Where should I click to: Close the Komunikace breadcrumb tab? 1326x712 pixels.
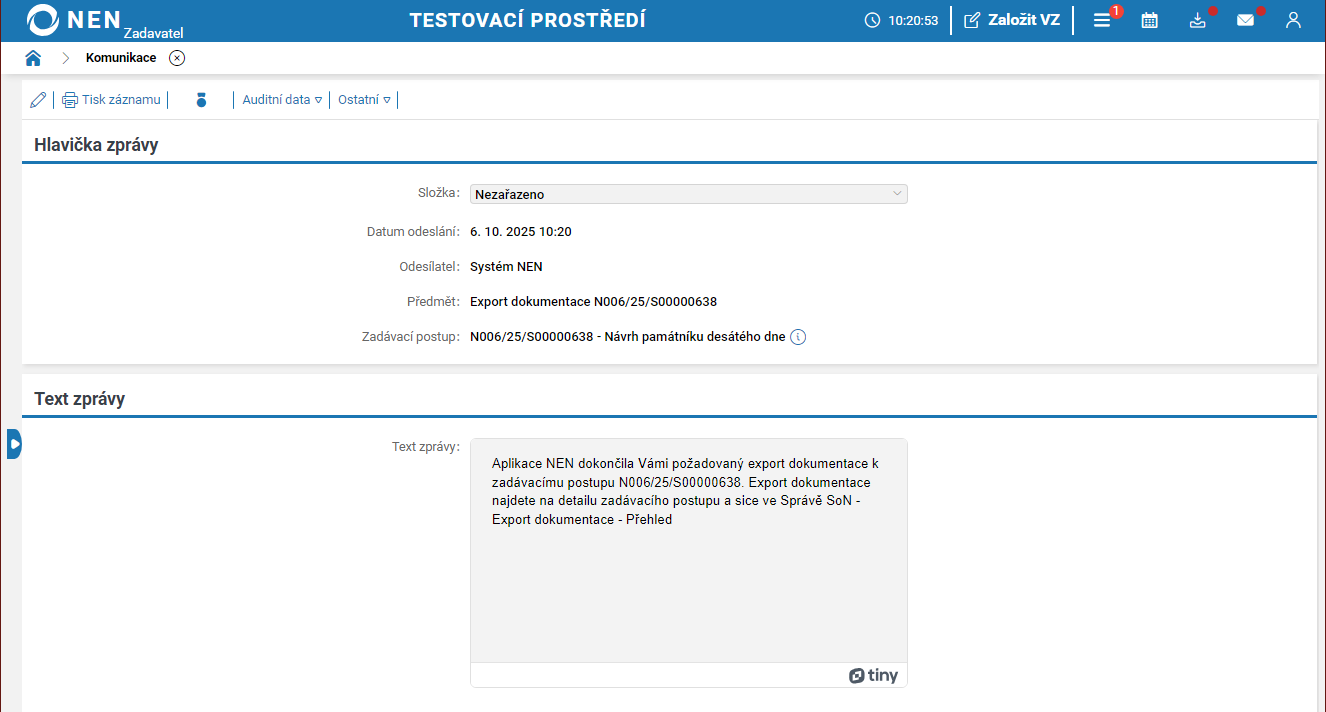[177, 58]
